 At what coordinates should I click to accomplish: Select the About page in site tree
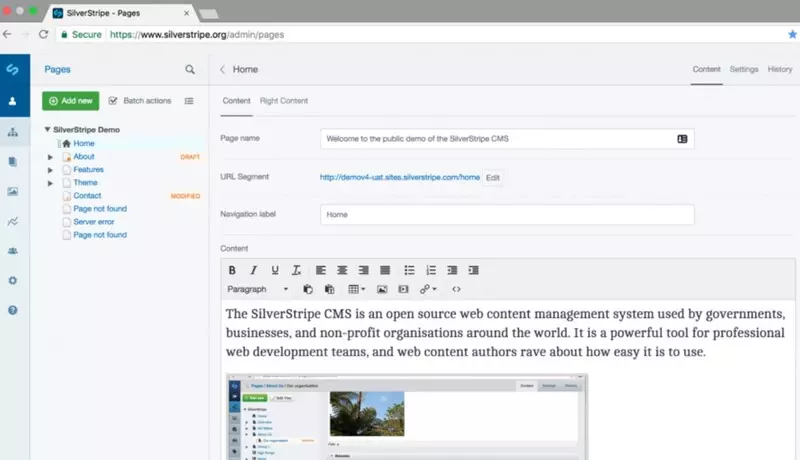84,157
